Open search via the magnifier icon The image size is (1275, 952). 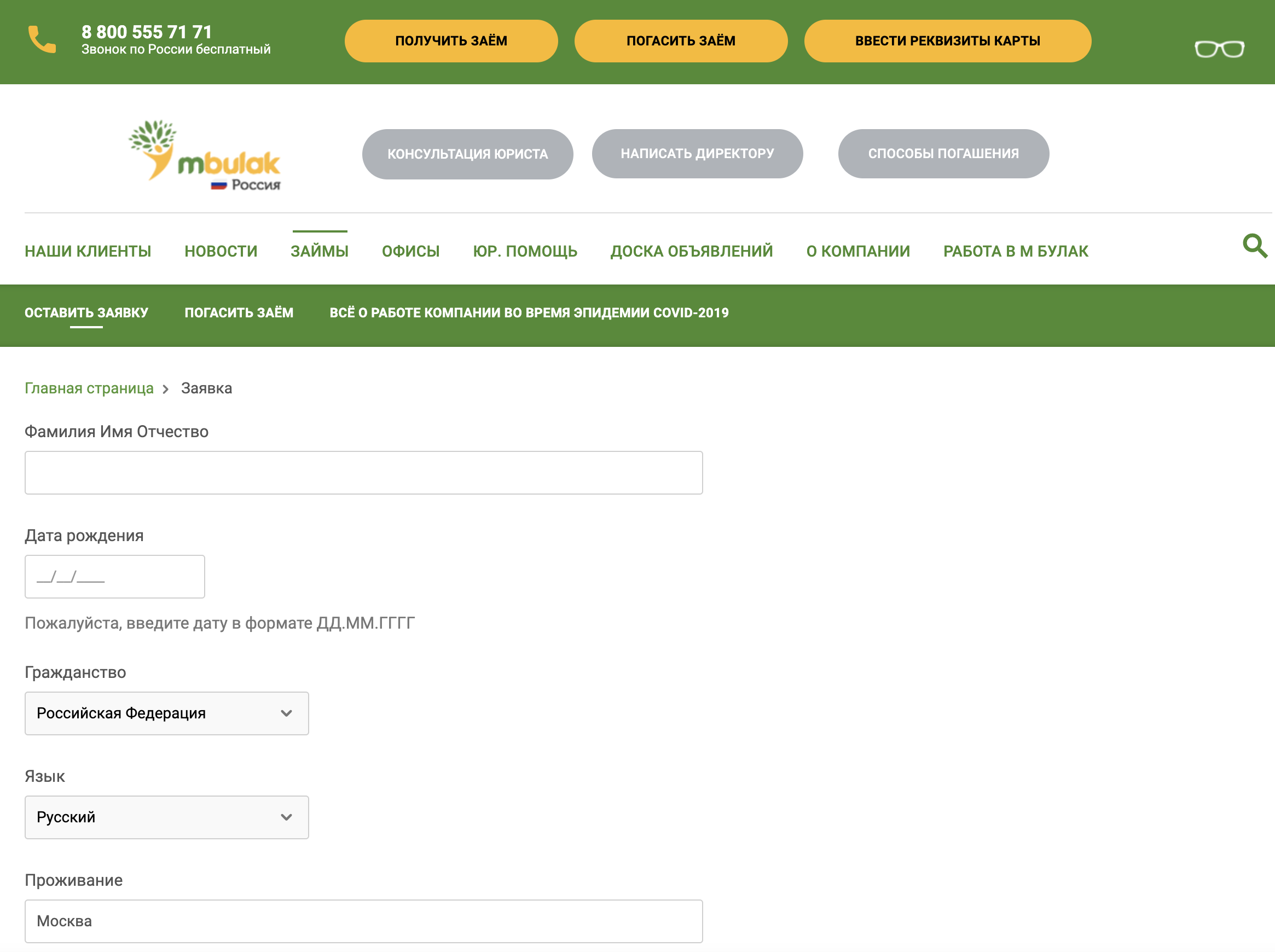pos(1254,246)
